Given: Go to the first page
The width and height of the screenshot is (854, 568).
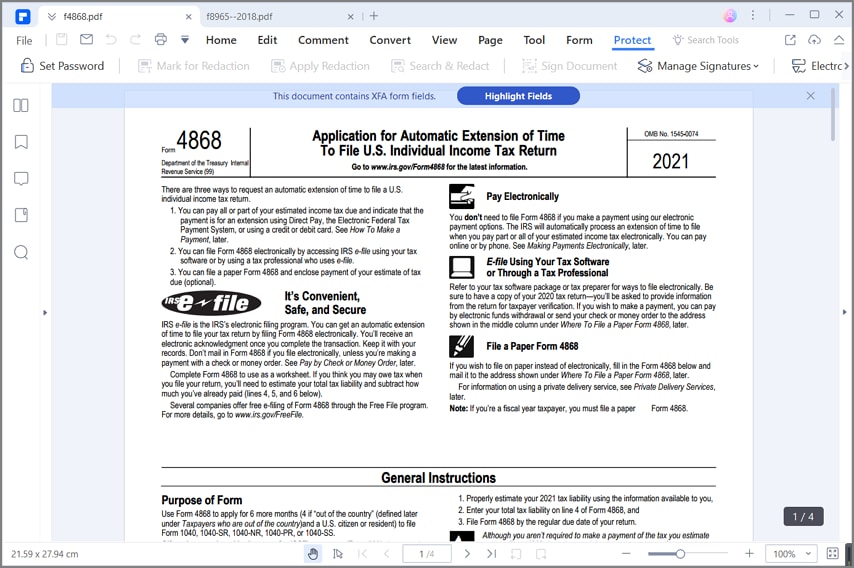Looking at the screenshot, I should (362, 554).
